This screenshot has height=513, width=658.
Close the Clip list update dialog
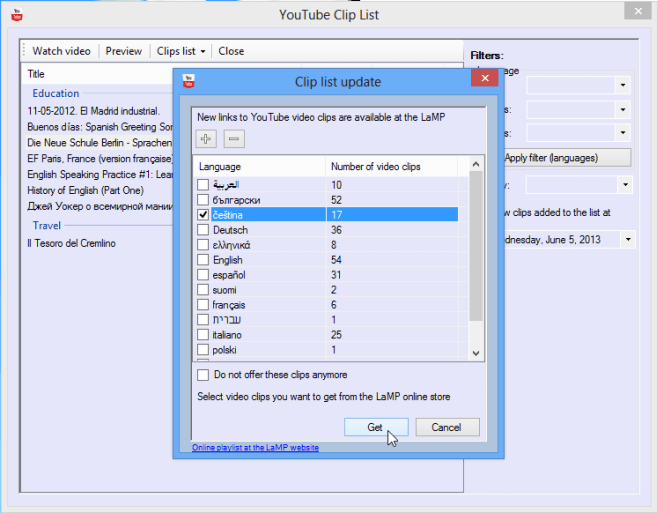click(485, 78)
